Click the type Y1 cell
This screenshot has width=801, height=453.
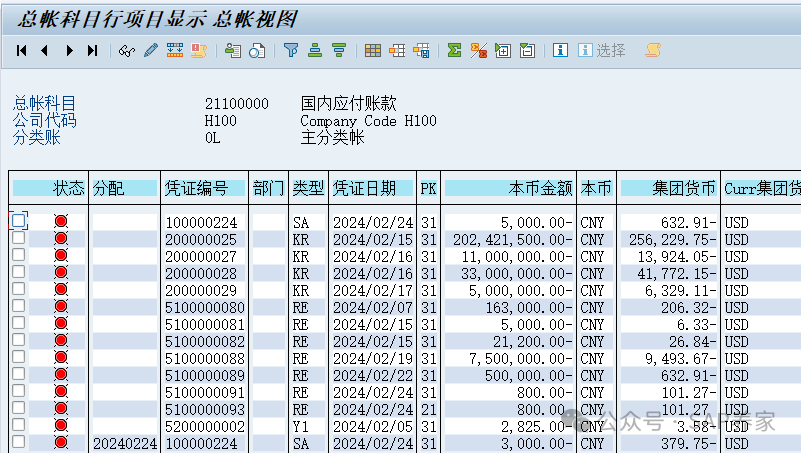click(300, 427)
